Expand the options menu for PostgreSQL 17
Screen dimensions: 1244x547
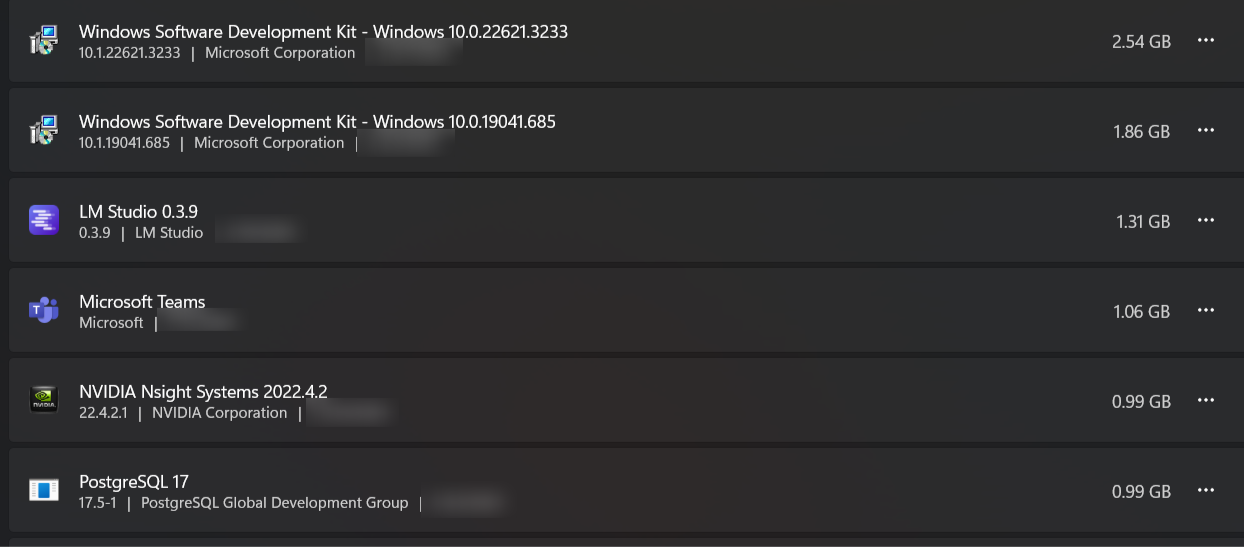point(1205,491)
